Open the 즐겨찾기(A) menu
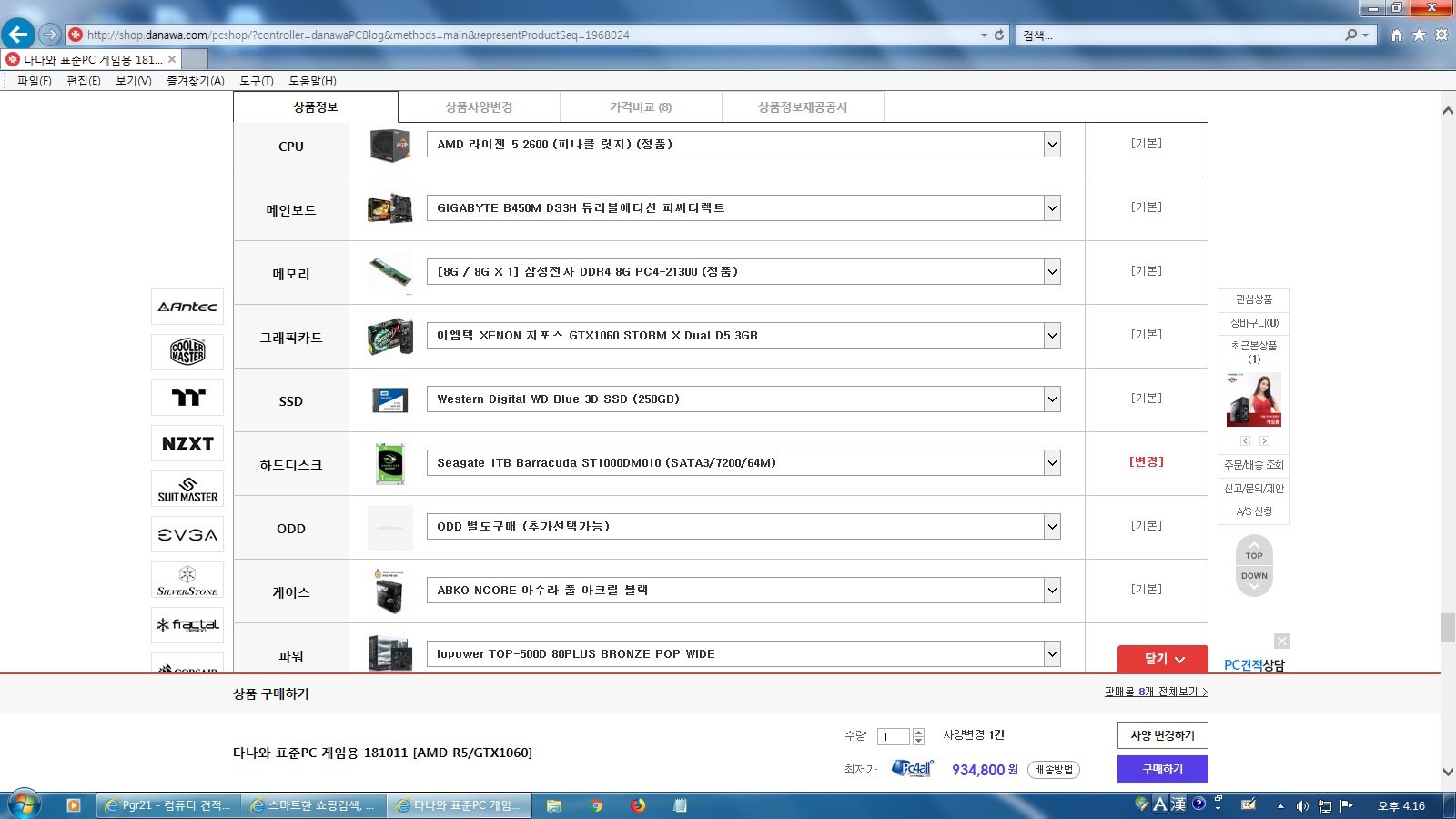1456x819 pixels. click(196, 81)
